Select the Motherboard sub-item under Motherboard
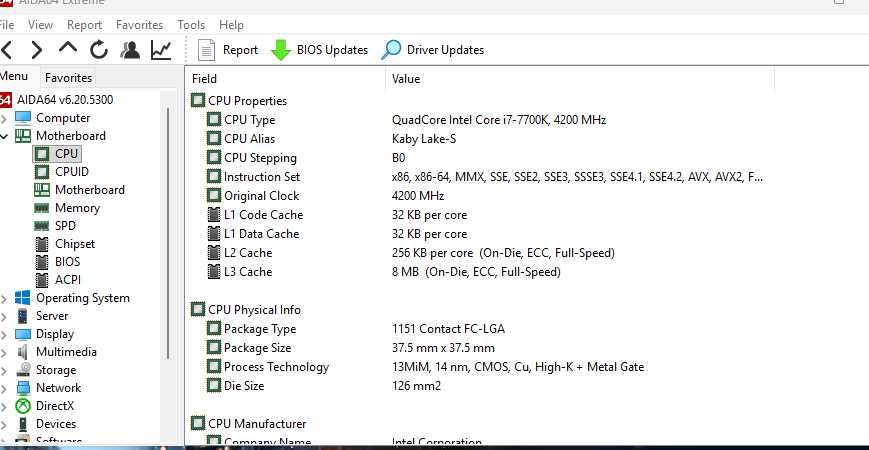This screenshot has height=450, width=869. pos(90,190)
